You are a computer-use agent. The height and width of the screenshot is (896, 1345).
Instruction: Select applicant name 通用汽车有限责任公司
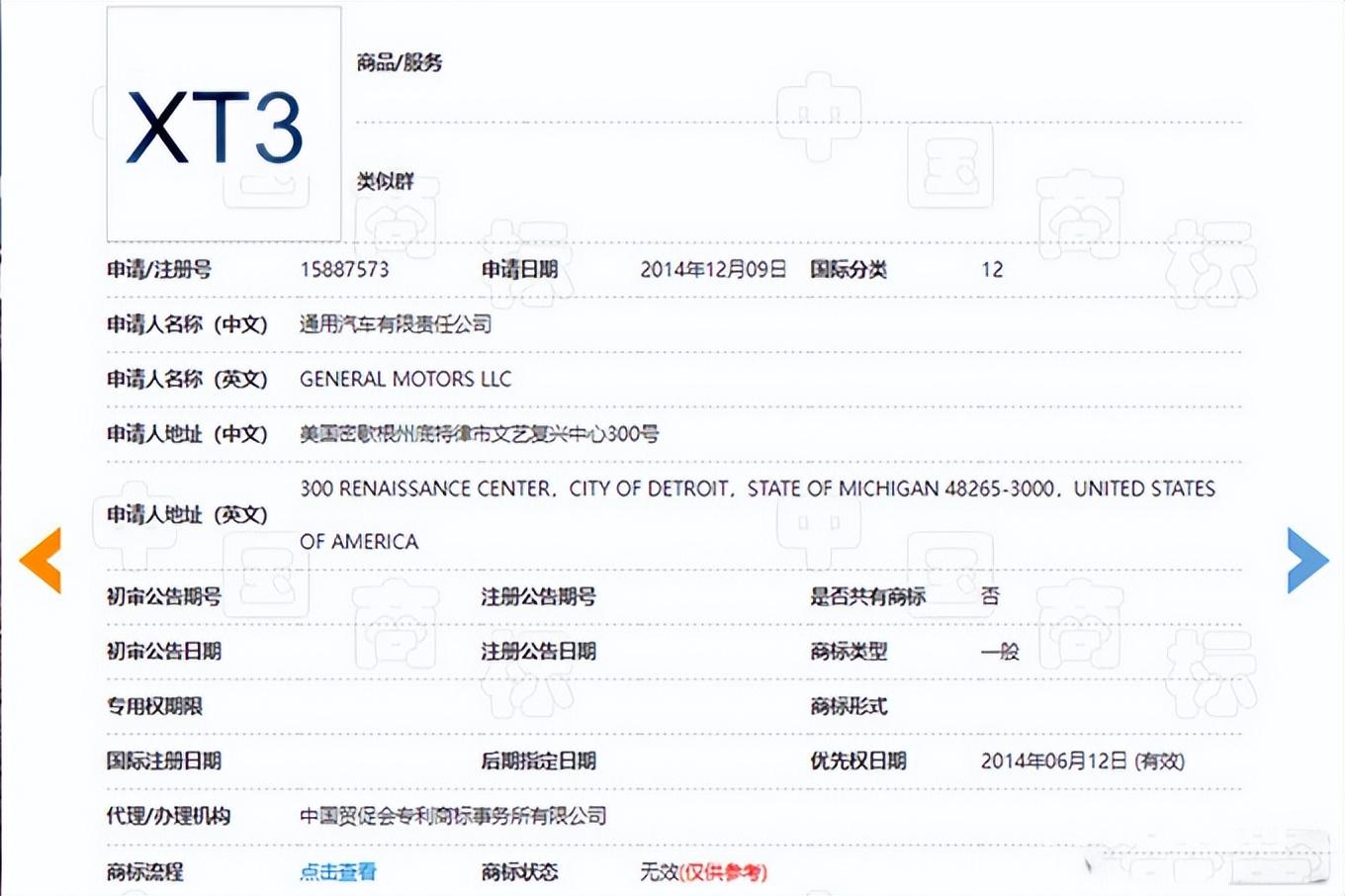pos(396,323)
